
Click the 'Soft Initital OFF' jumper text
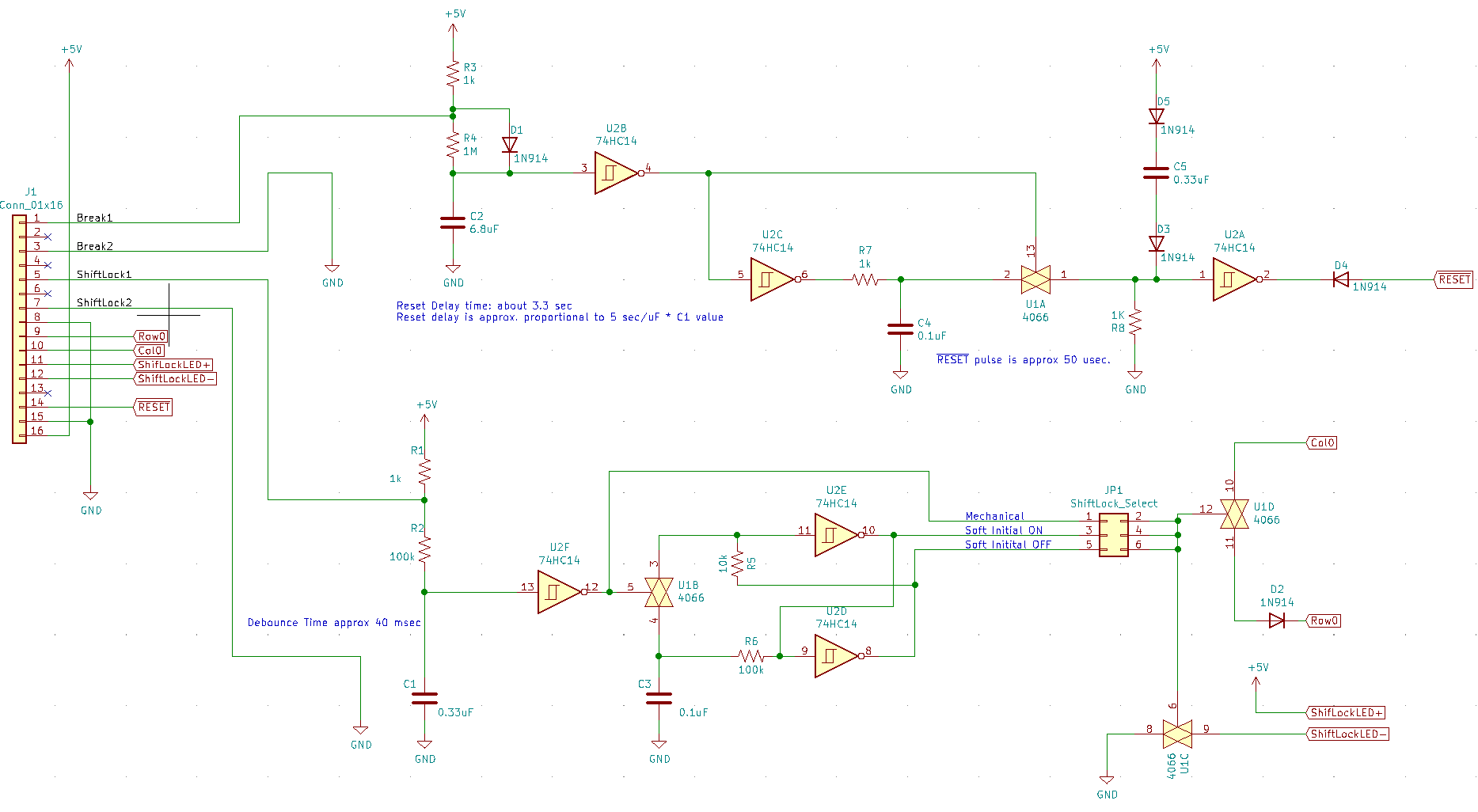tap(1008, 544)
